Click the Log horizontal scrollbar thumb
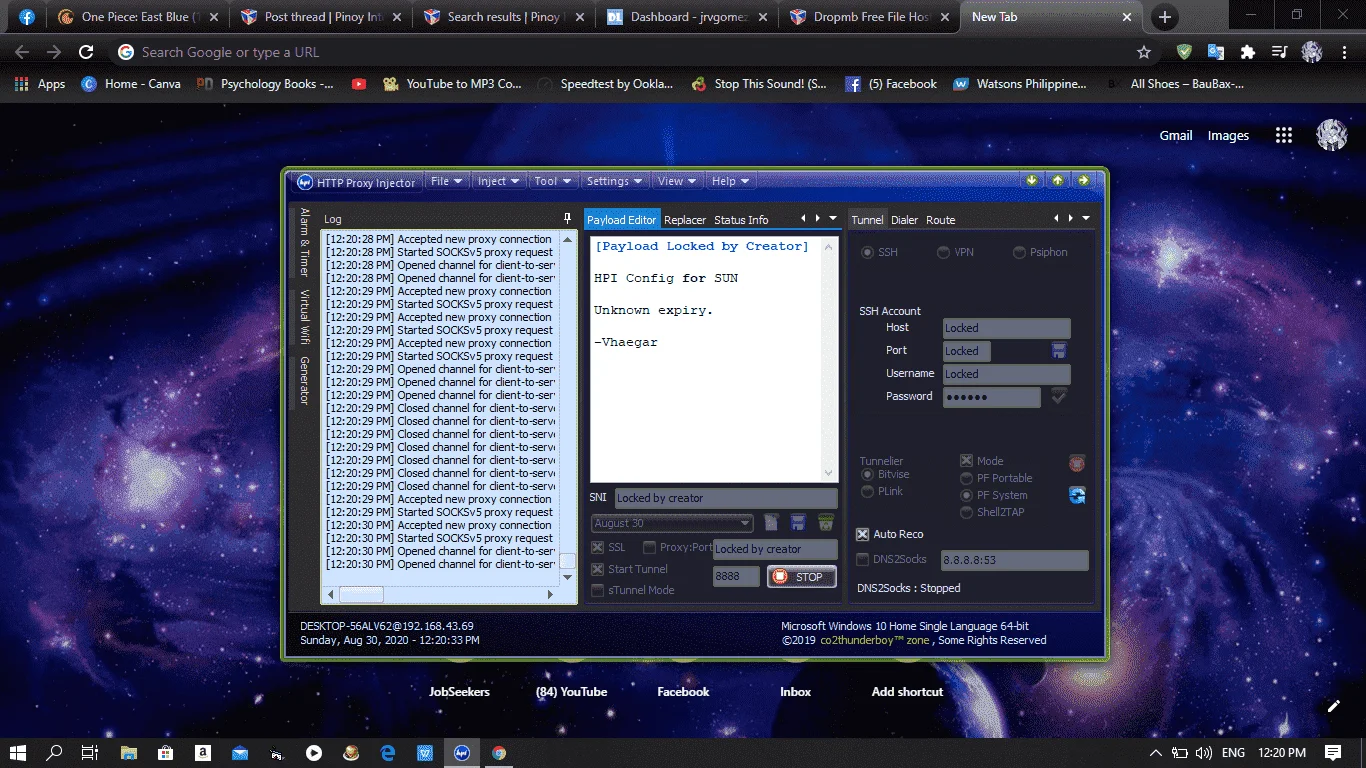 click(x=361, y=595)
